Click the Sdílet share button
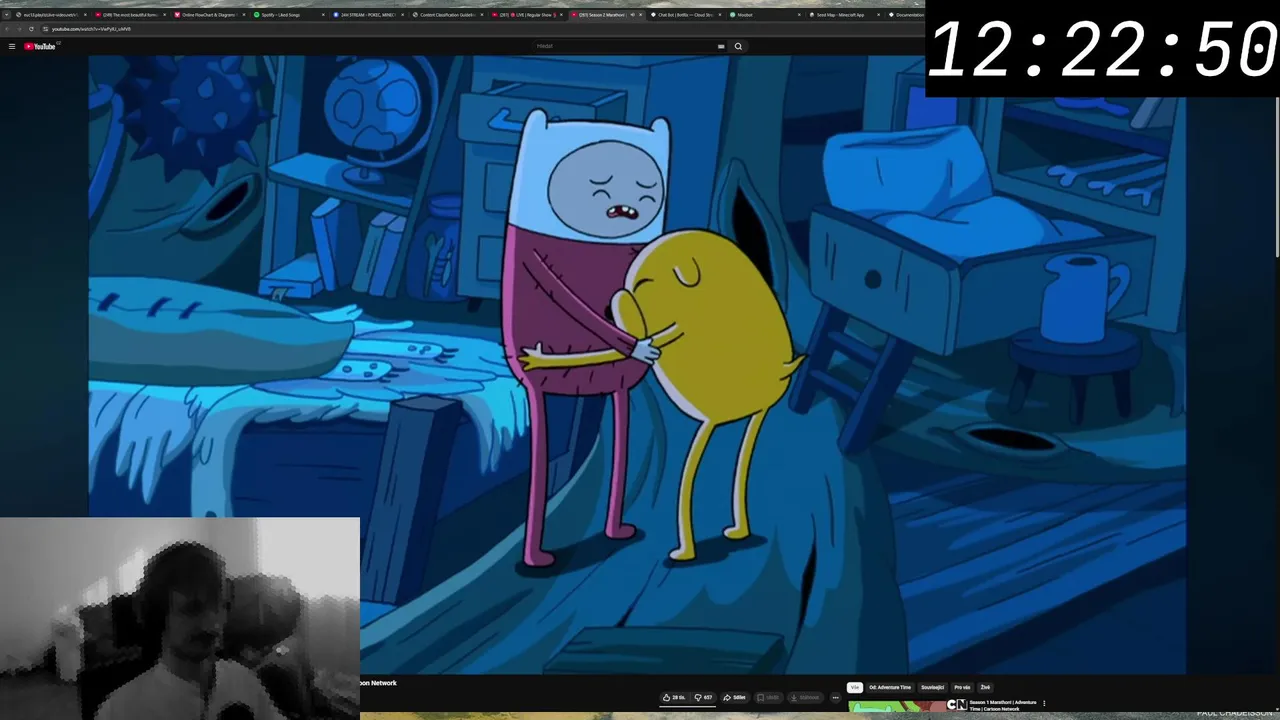Image resolution: width=1280 pixels, height=720 pixels. click(x=735, y=697)
